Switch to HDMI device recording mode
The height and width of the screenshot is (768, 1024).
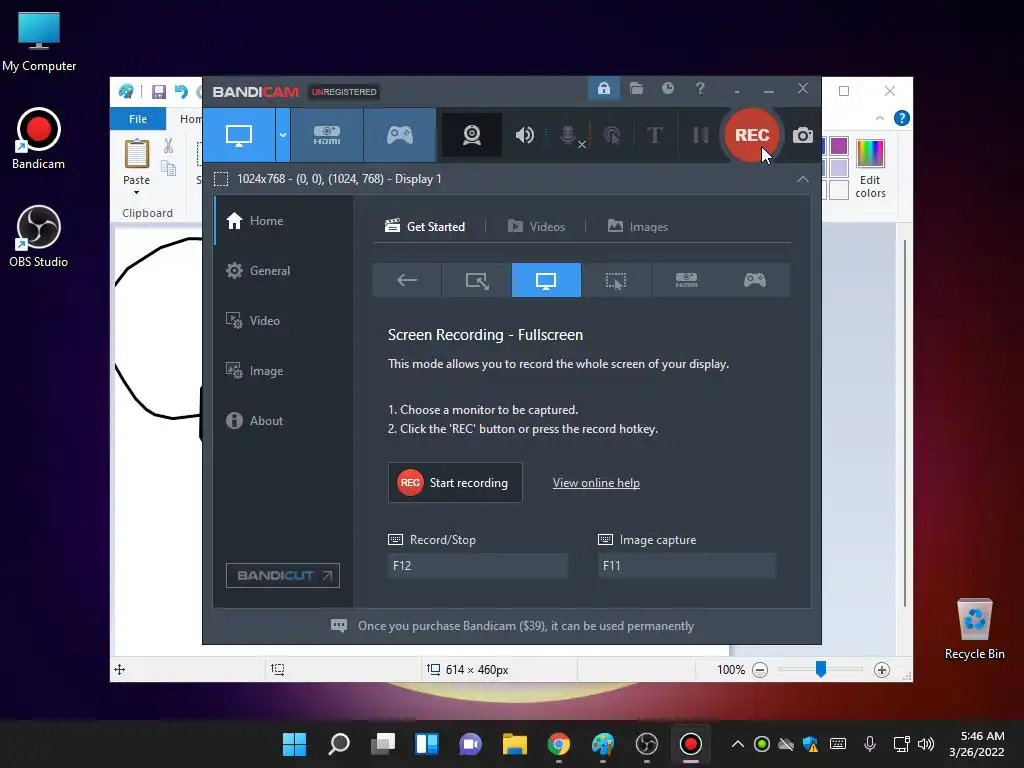pyautogui.click(x=327, y=135)
